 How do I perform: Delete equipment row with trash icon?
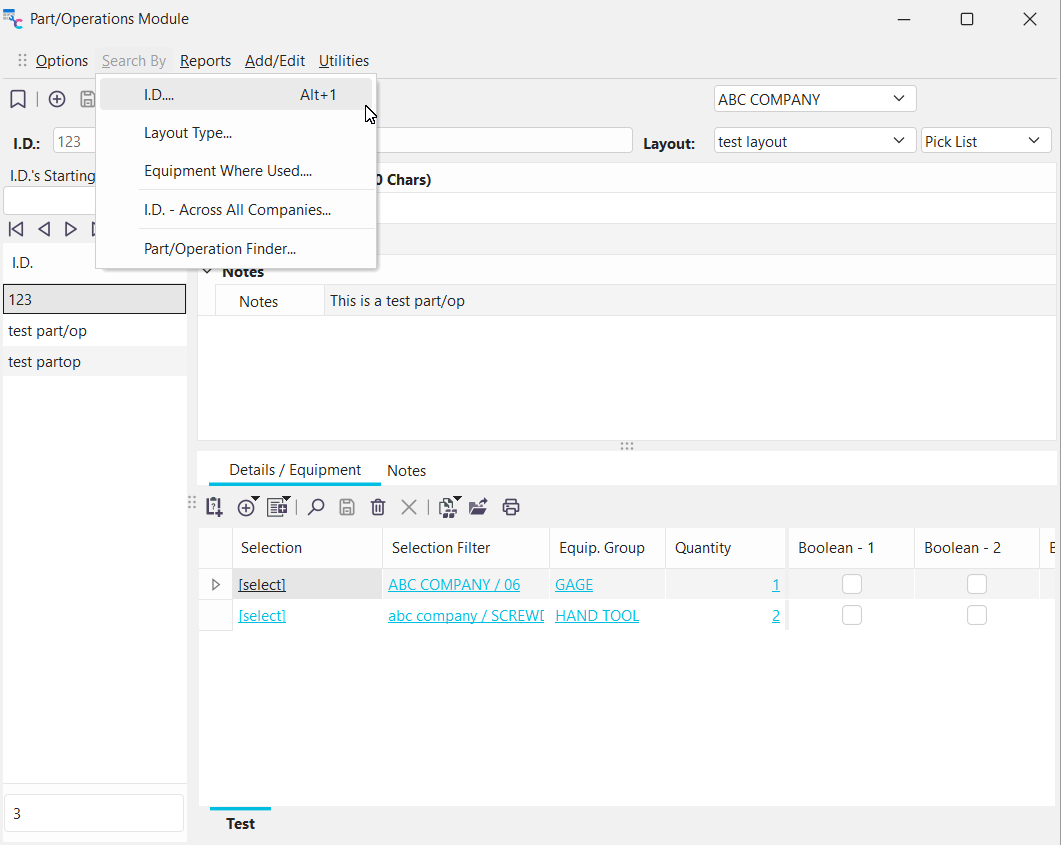pos(378,507)
